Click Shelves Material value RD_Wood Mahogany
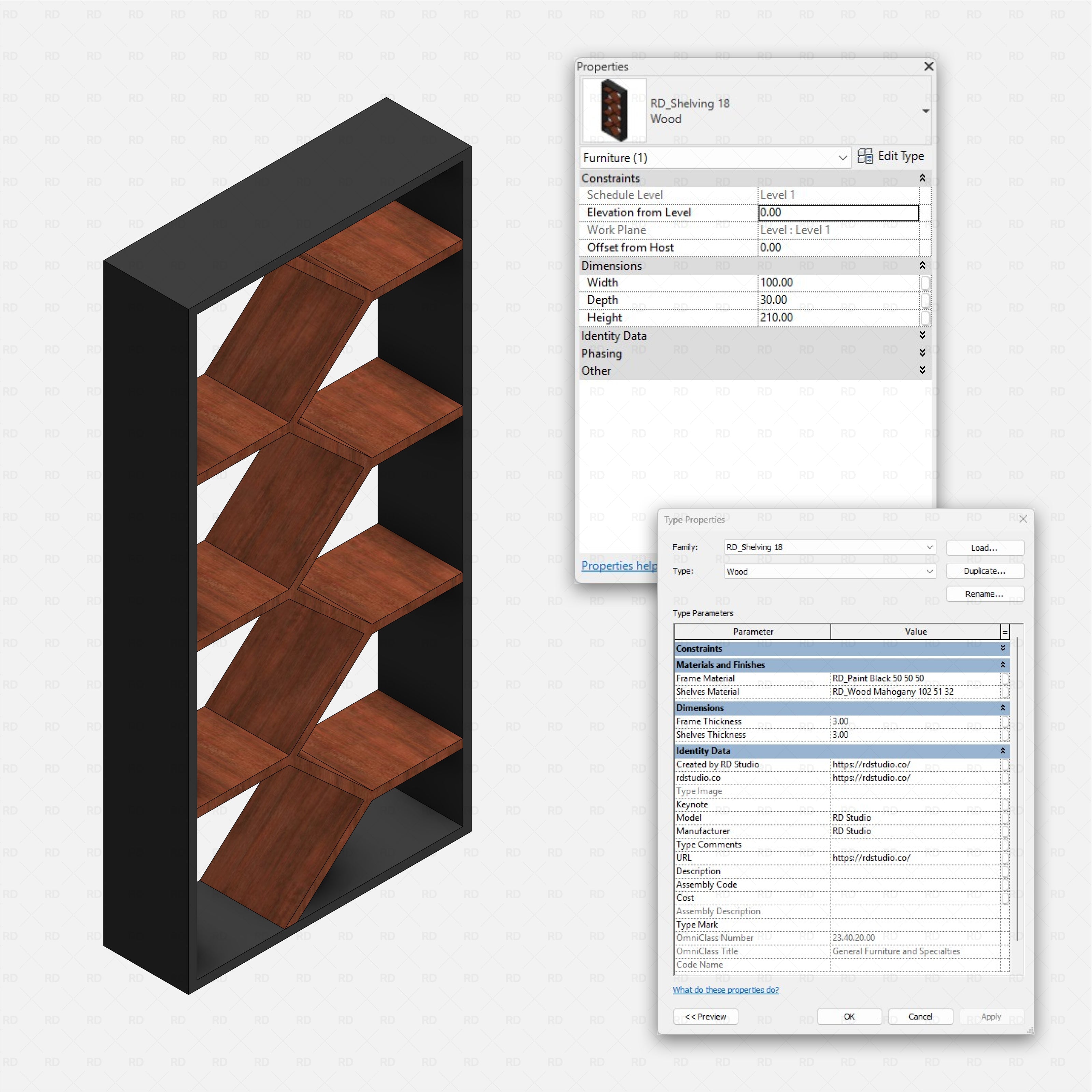Screen dimensions: 1092x1092 (x=915, y=692)
